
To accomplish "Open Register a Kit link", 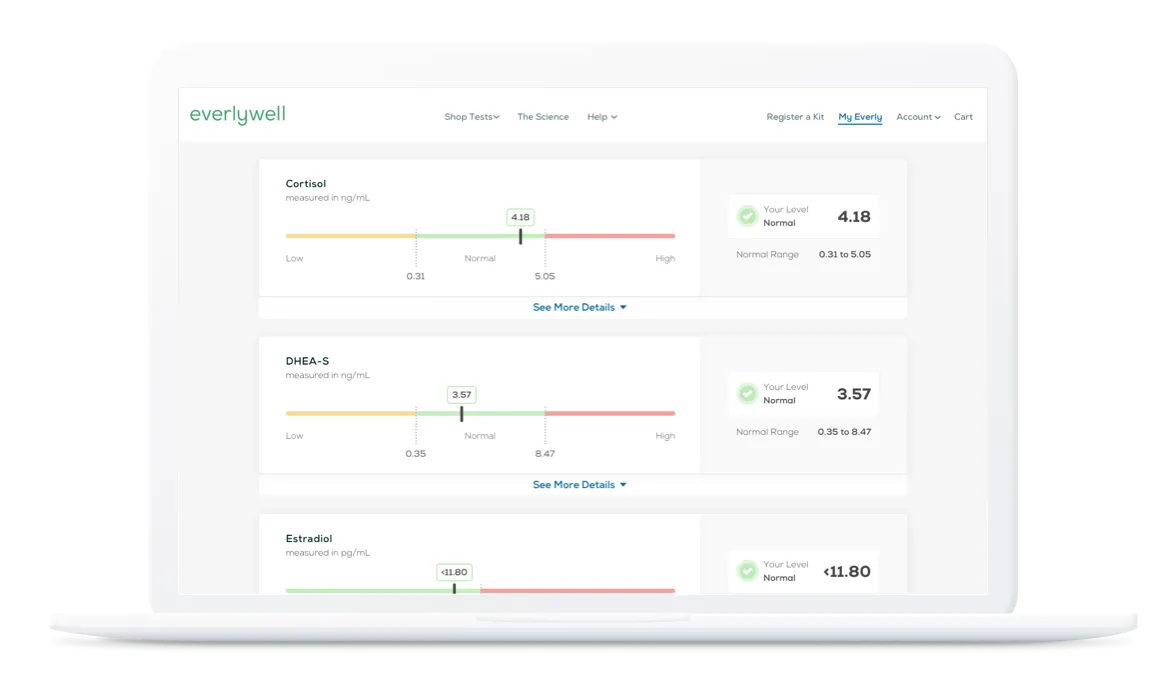I will [x=795, y=117].
